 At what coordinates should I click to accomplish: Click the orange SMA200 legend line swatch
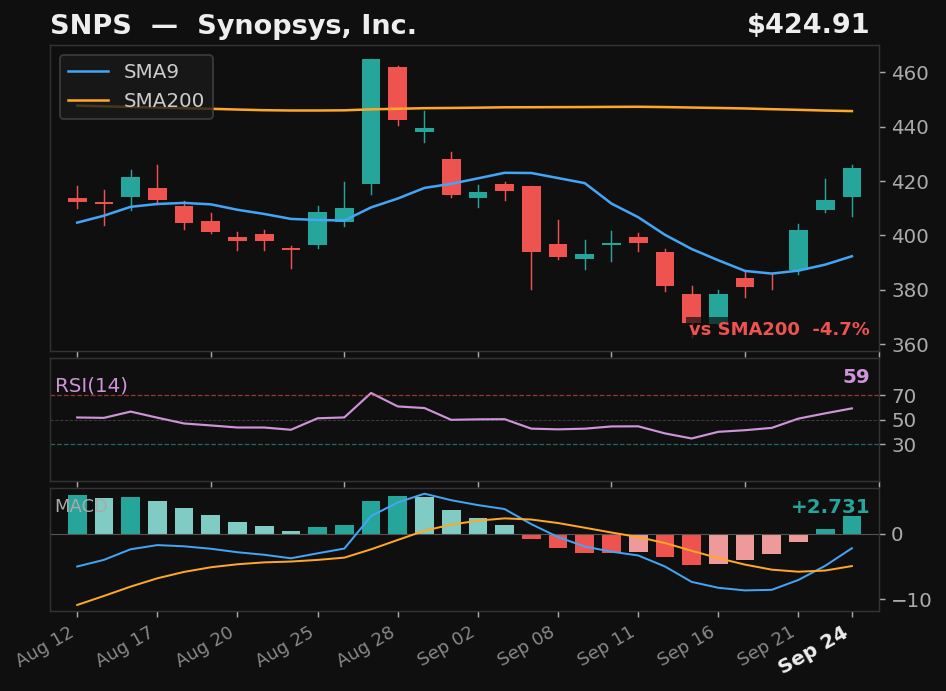click(x=89, y=100)
